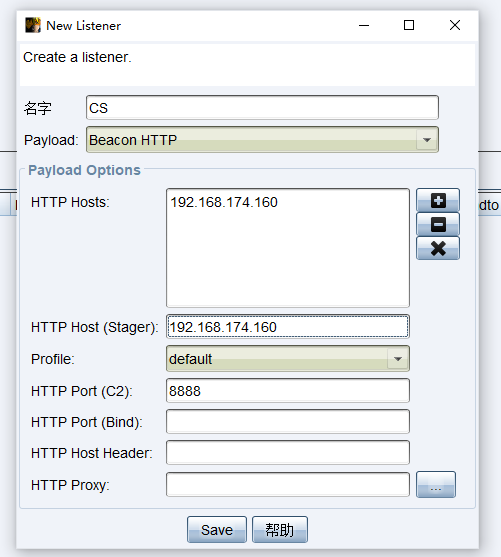
Task: Clear all HTTP hosts with X icon
Action: pos(438,248)
